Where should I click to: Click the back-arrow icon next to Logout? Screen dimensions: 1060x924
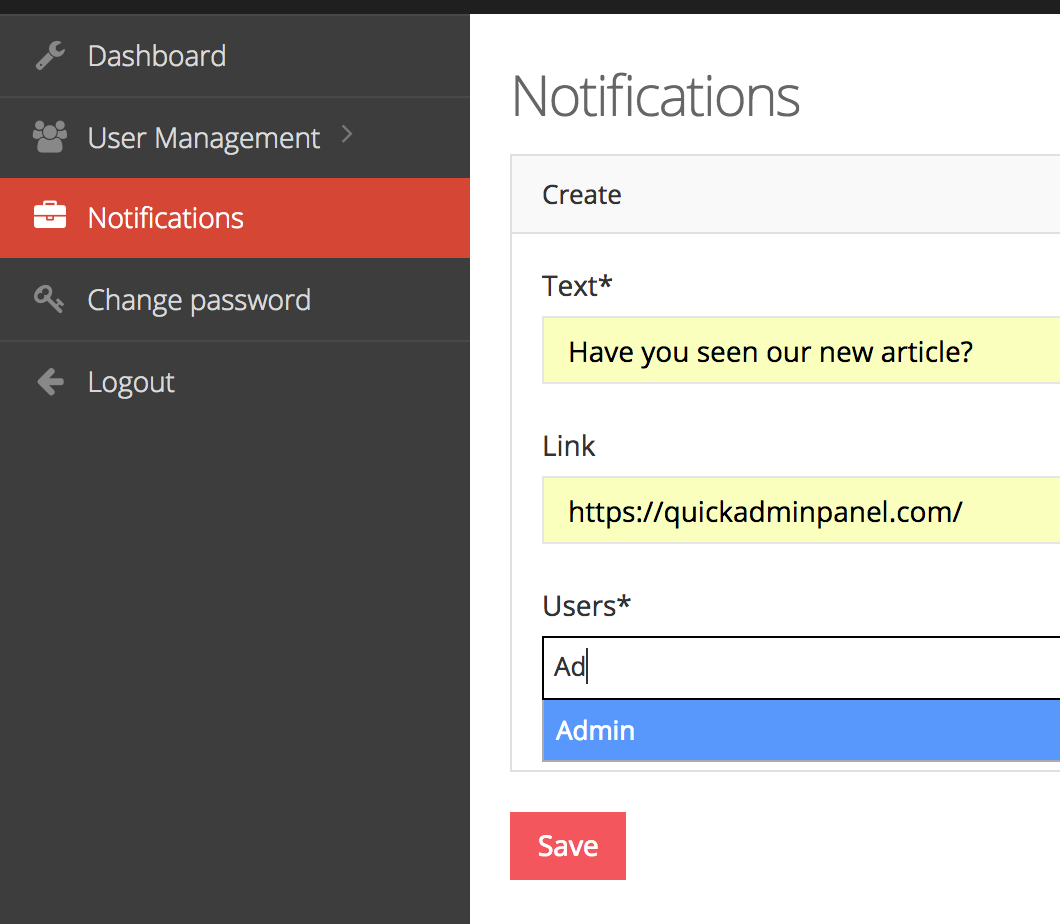pos(49,381)
